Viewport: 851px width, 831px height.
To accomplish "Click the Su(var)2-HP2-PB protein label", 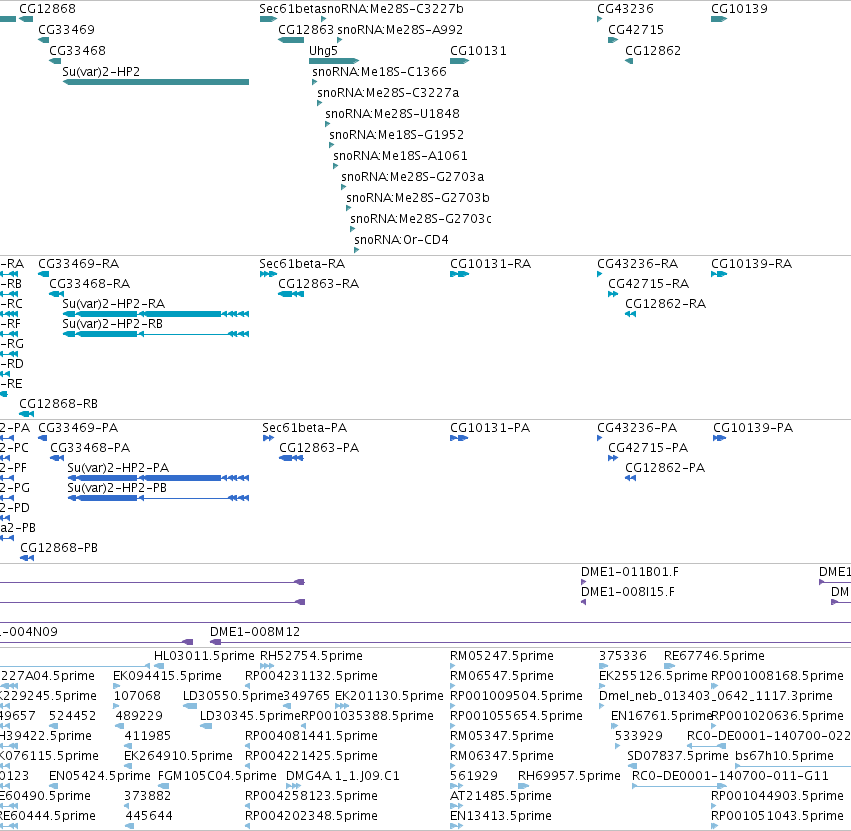I will pyautogui.click(x=117, y=488).
